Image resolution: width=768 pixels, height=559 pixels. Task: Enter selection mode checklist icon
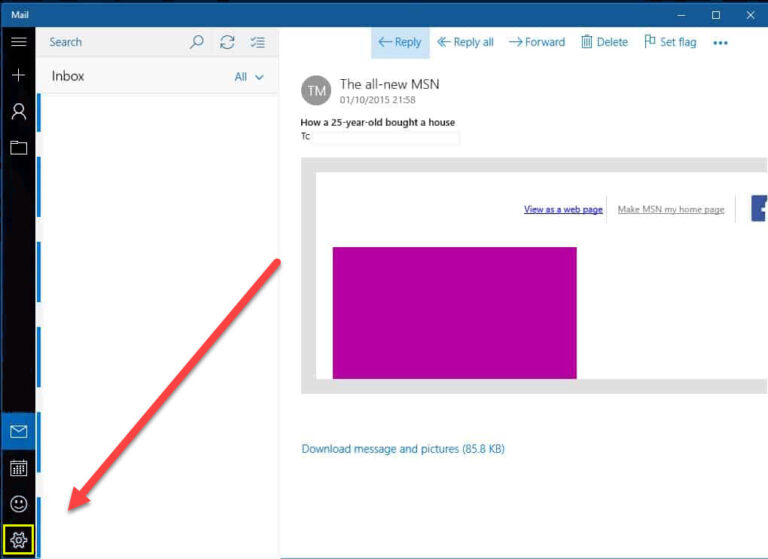tap(258, 42)
